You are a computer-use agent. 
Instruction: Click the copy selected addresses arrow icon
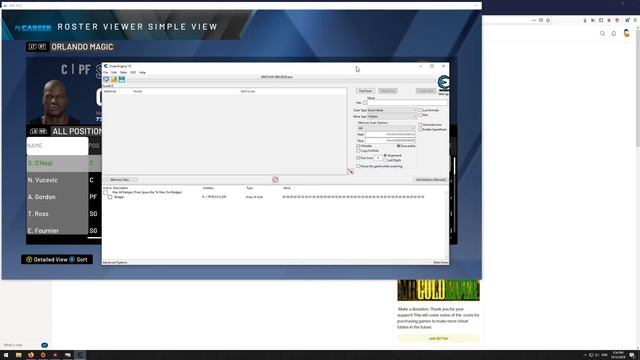350,172
